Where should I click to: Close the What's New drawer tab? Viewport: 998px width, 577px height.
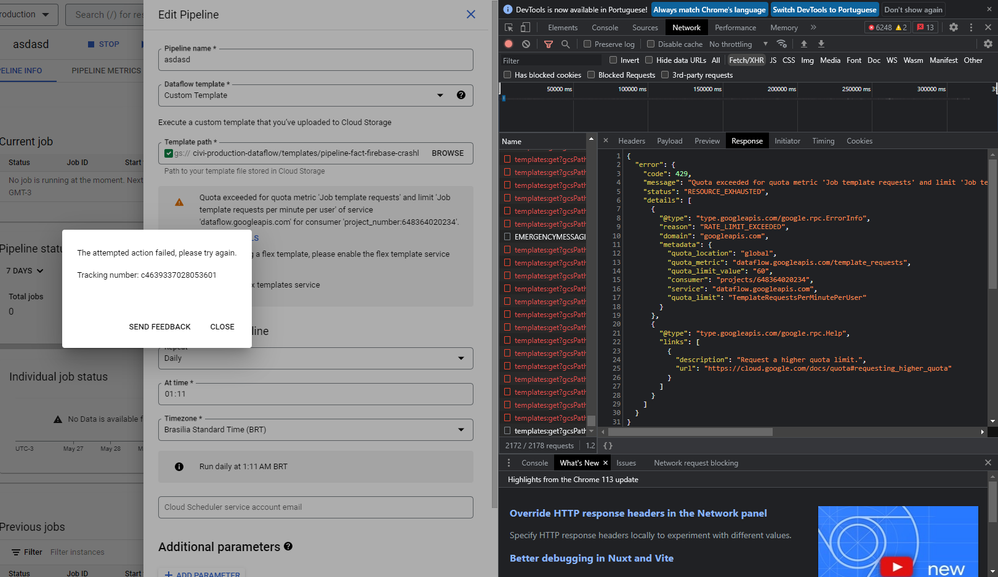coord(605,462)
